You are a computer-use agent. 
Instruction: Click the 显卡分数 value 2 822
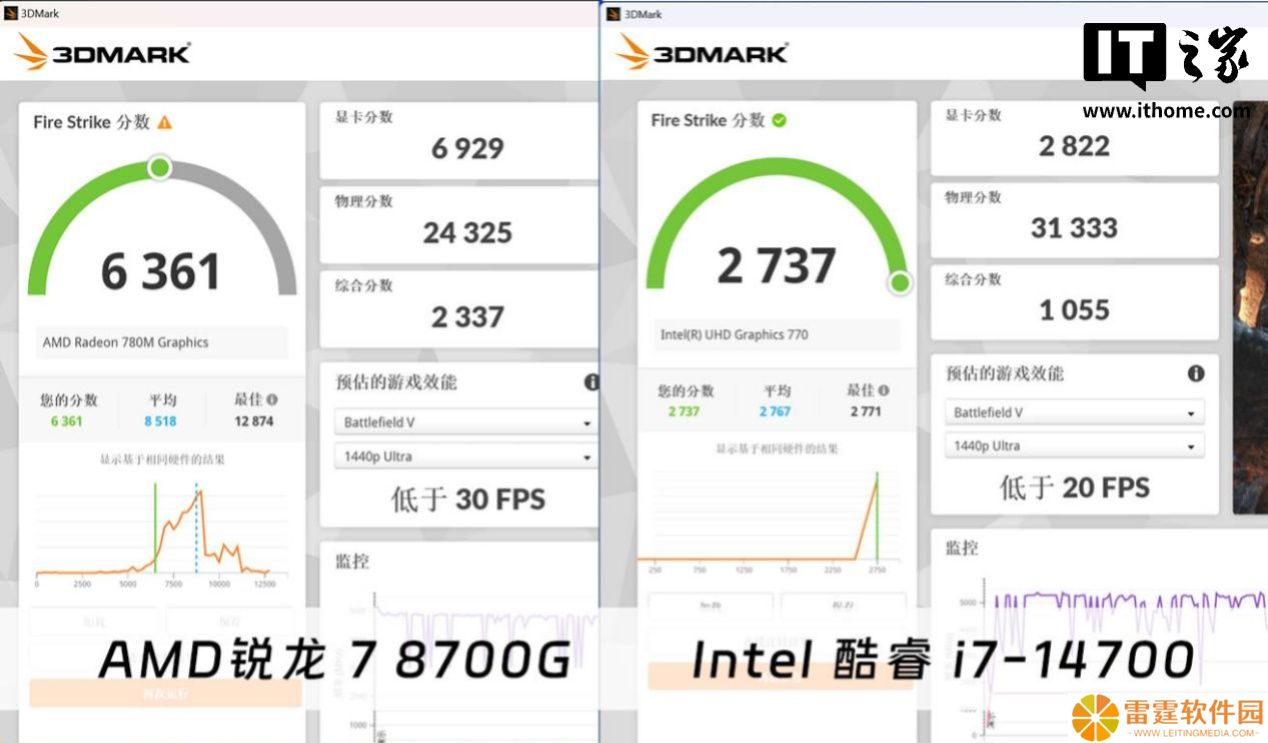[1074, 146]
